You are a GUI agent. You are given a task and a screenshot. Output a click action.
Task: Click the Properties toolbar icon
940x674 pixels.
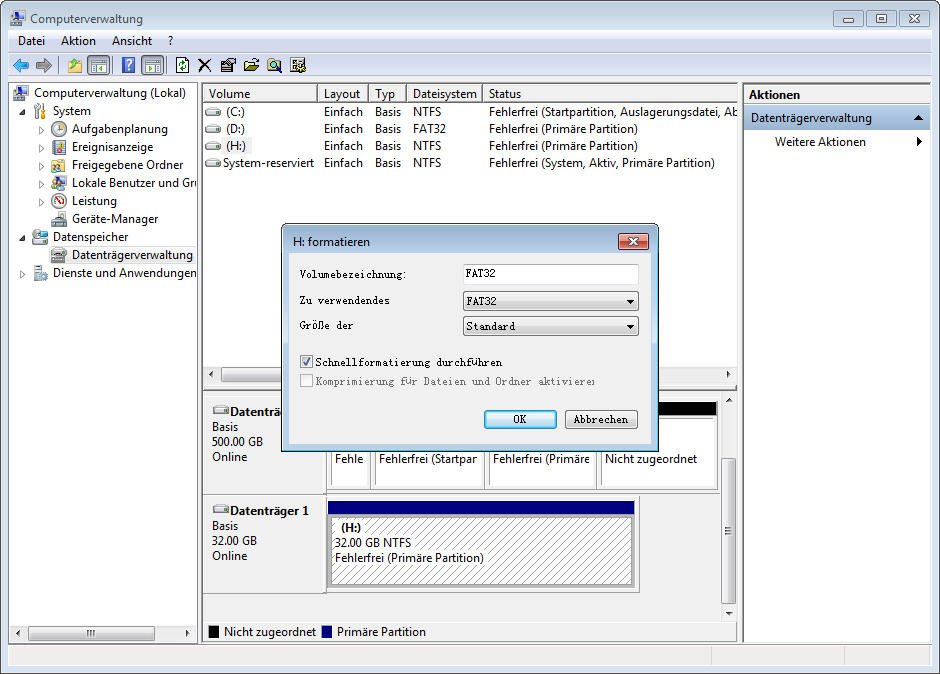click(x=228, y=65)
